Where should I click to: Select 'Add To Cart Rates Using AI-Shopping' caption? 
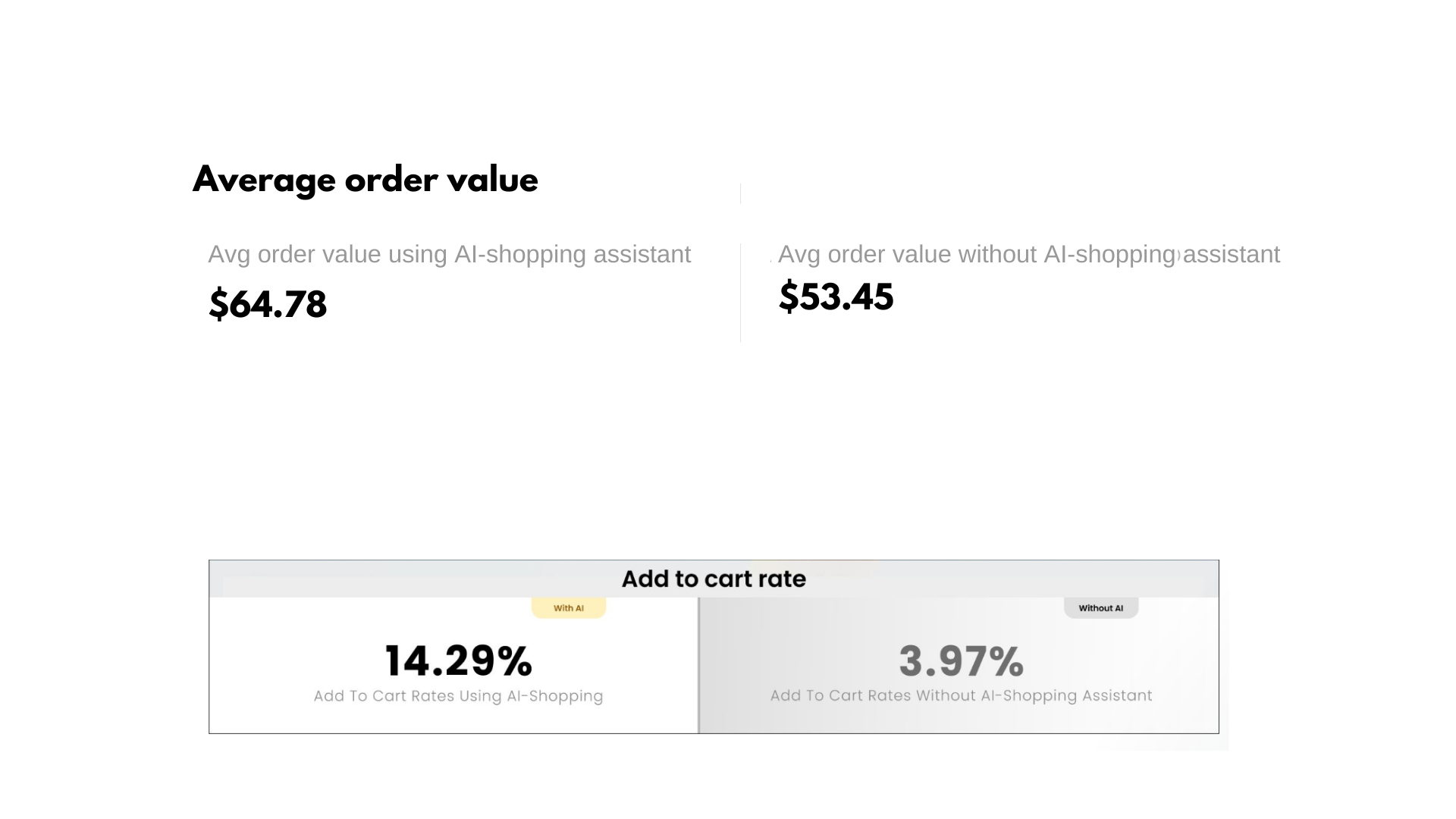(458, 696)
